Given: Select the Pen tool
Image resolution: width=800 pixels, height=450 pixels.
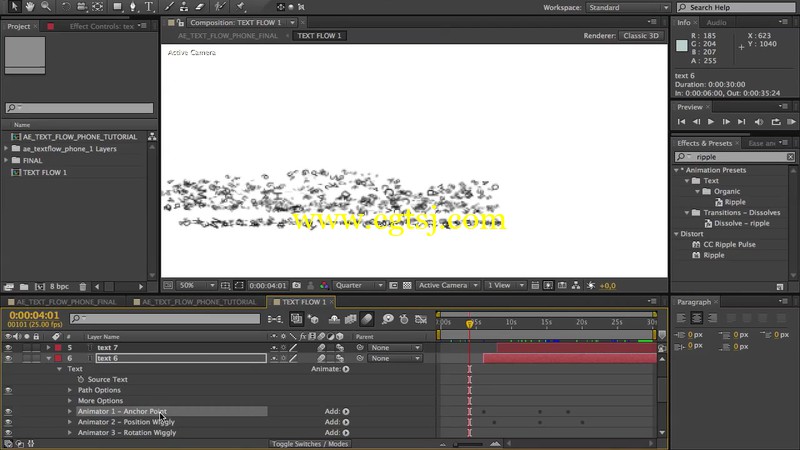Looking at the screenshot, I should click(133, 7).
